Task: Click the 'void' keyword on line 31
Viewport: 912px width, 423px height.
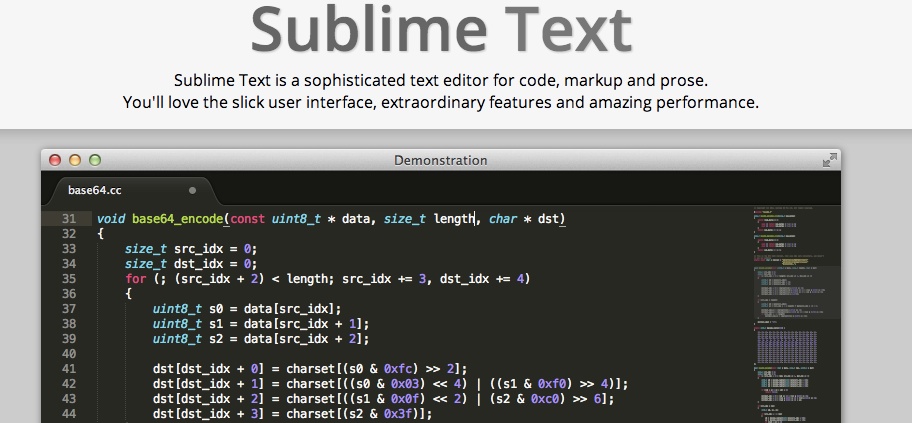Action: click(111, 219)
